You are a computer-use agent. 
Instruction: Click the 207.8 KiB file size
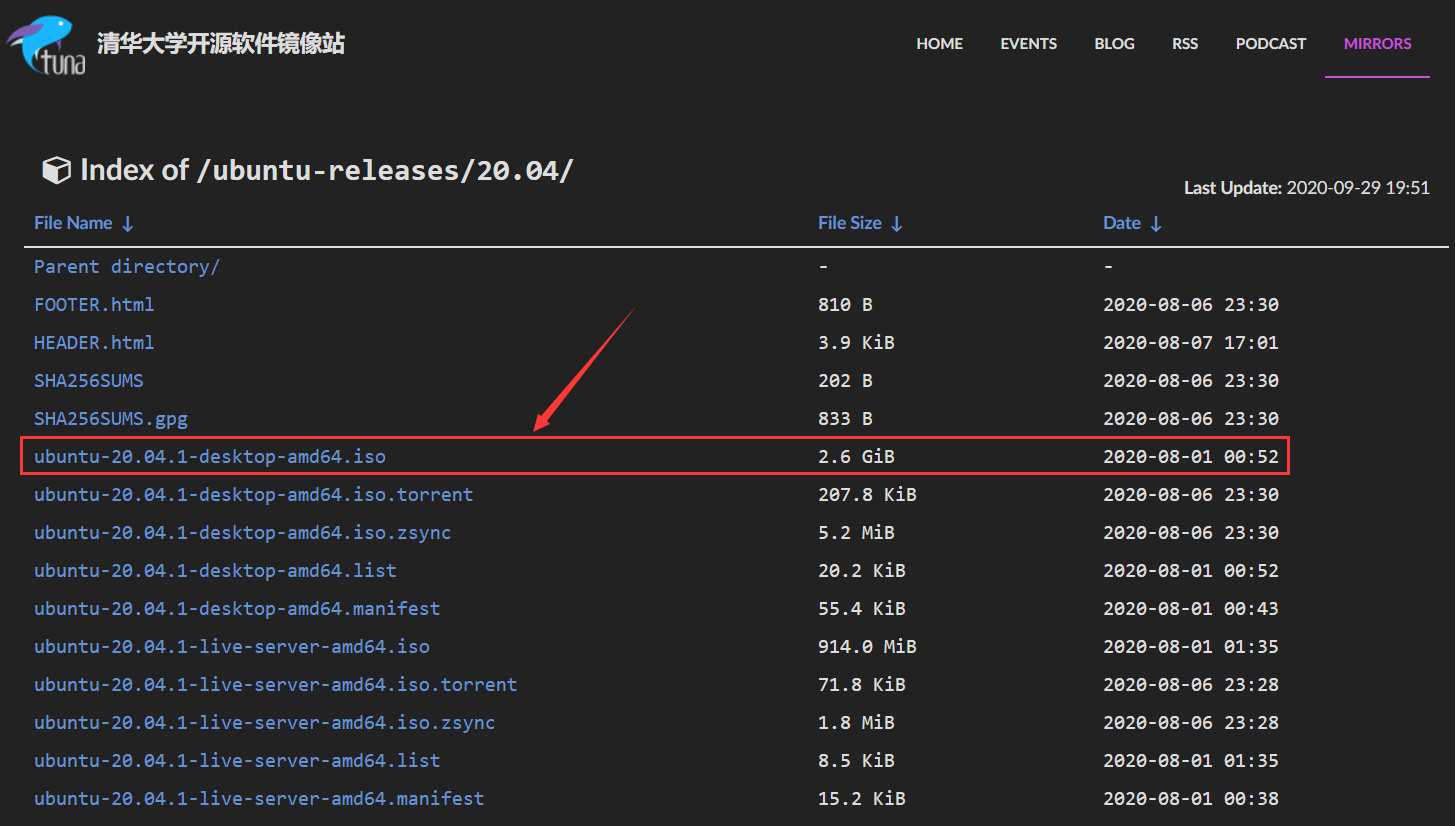pyautogui.click(x=867, y=495)
